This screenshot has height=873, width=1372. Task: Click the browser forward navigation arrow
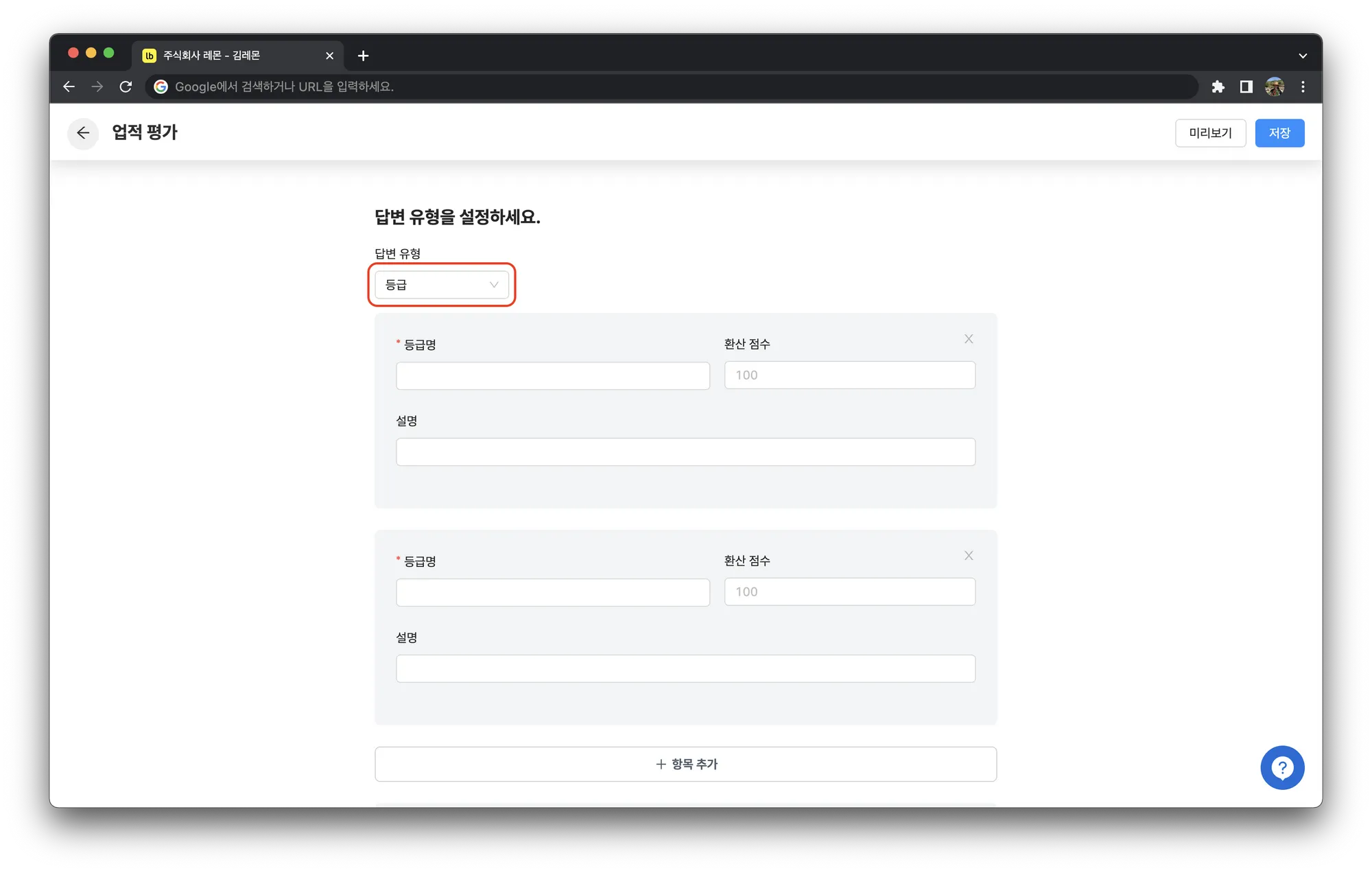tap(97, 86)
